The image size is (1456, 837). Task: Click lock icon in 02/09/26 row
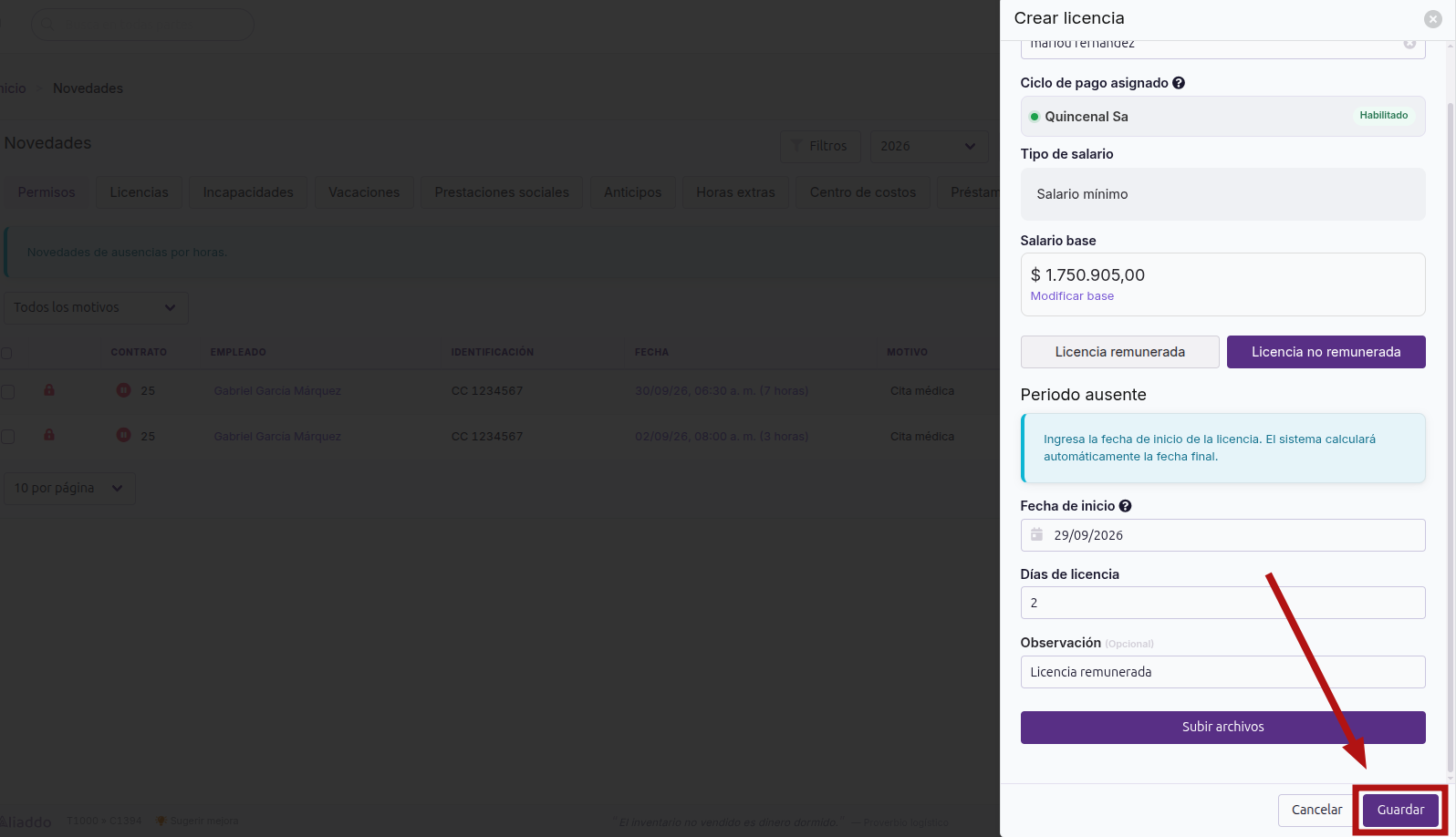click(49, 435)
